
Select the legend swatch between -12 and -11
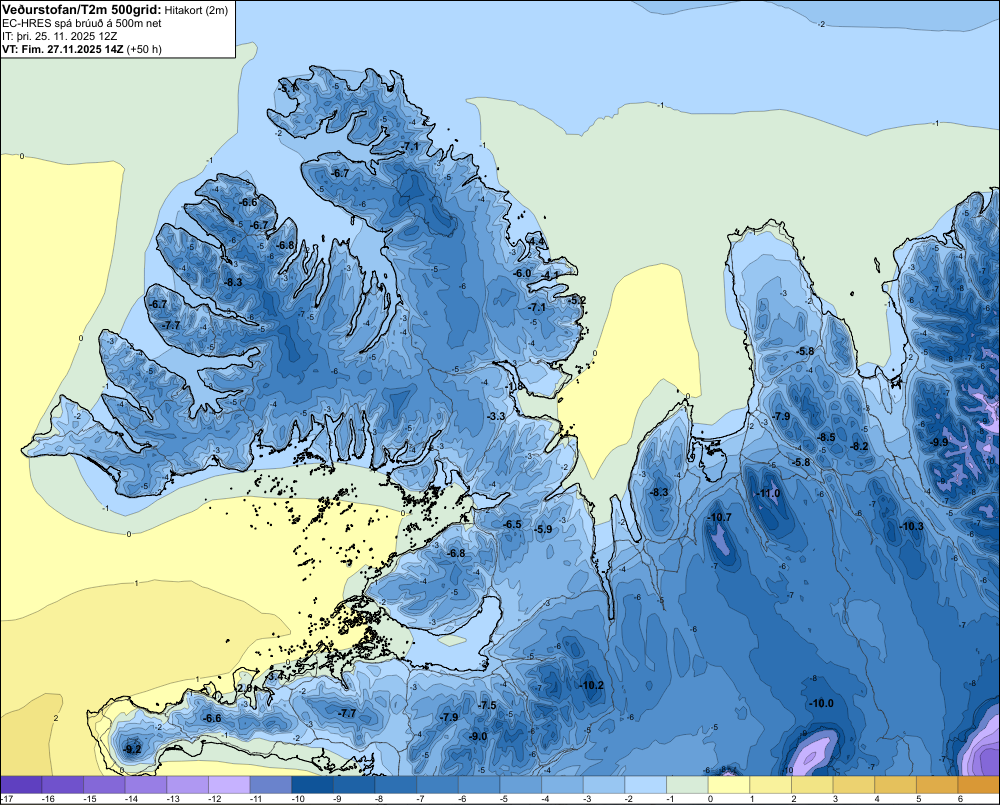pos(229,785)
